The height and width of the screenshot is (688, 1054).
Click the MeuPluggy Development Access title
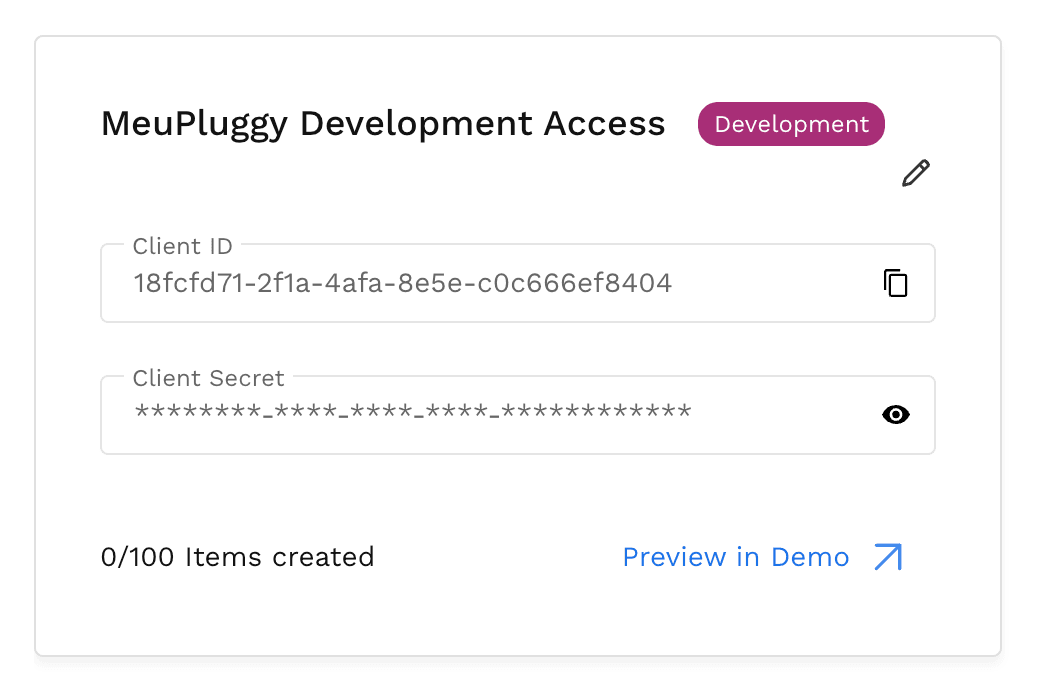[383, 124]
